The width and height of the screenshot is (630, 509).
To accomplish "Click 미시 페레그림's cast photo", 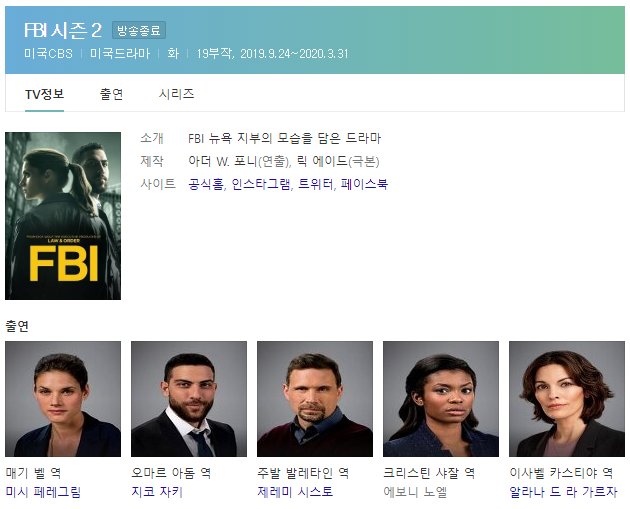I will [63, 399].
